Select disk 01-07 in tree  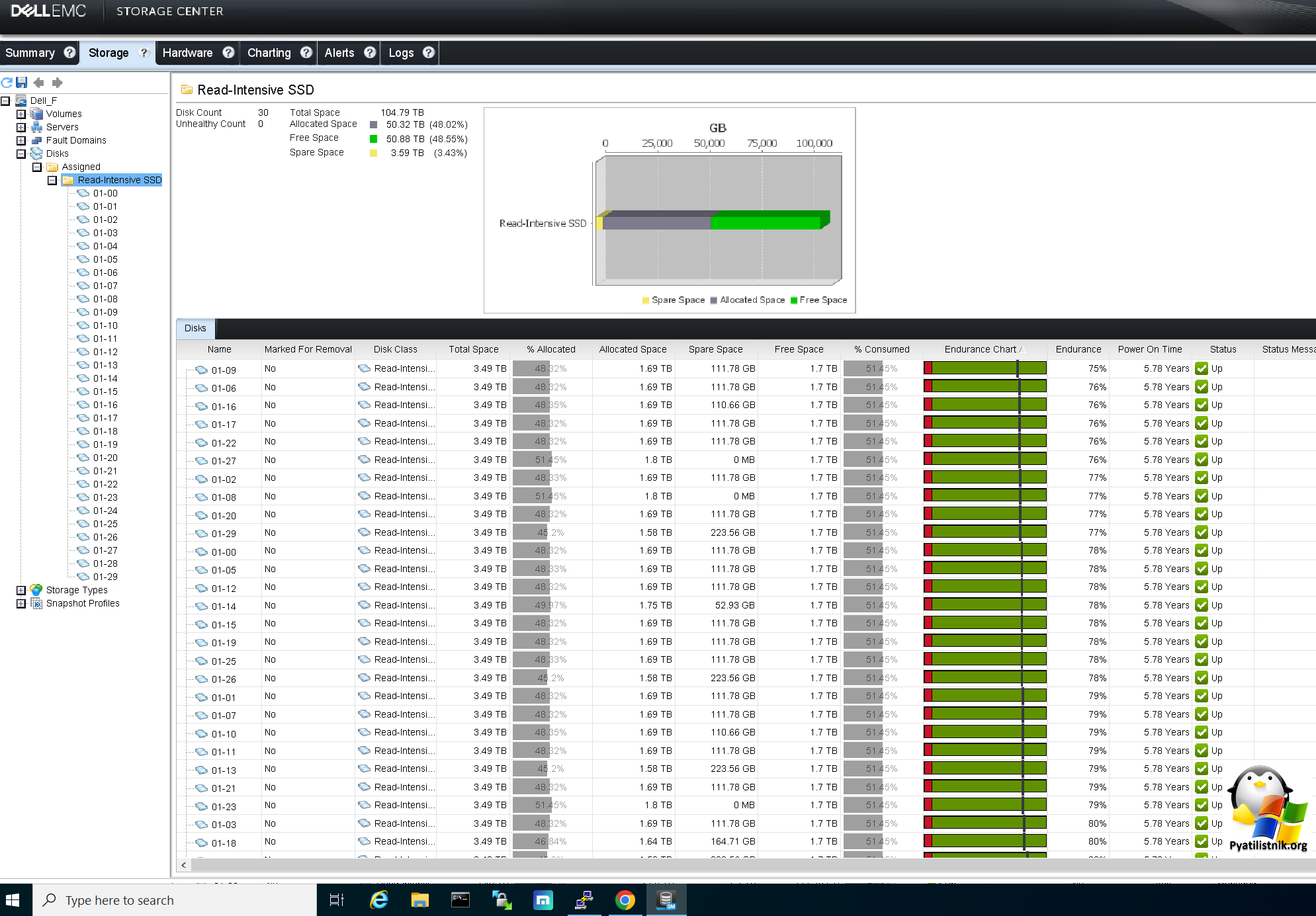(105, 286)
